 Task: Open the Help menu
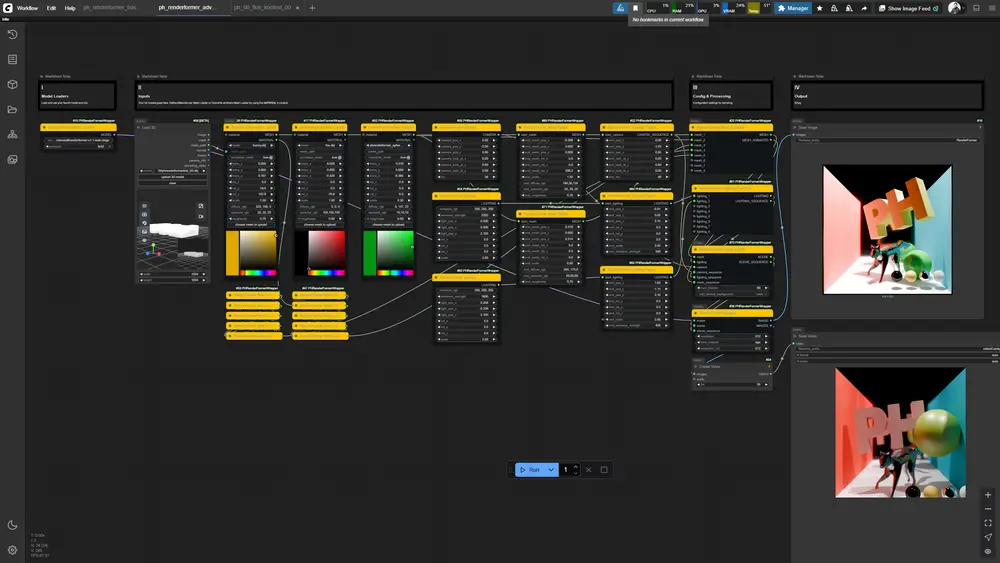pos(70,8)
